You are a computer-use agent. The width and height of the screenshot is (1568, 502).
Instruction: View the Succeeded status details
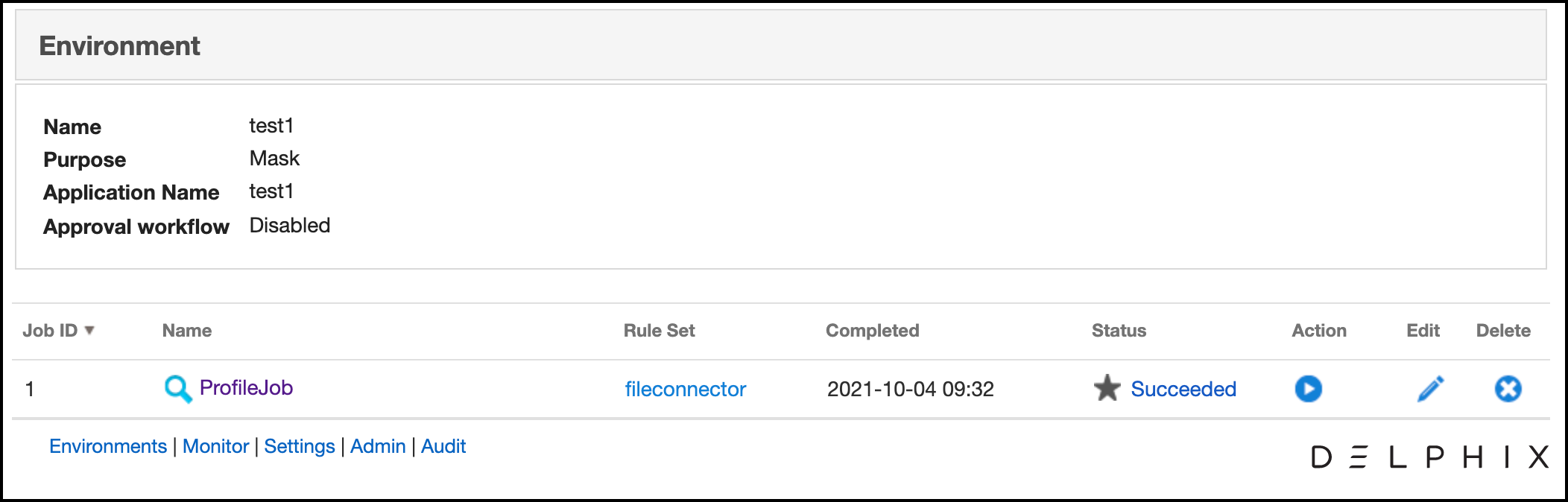click(1183, 389)
